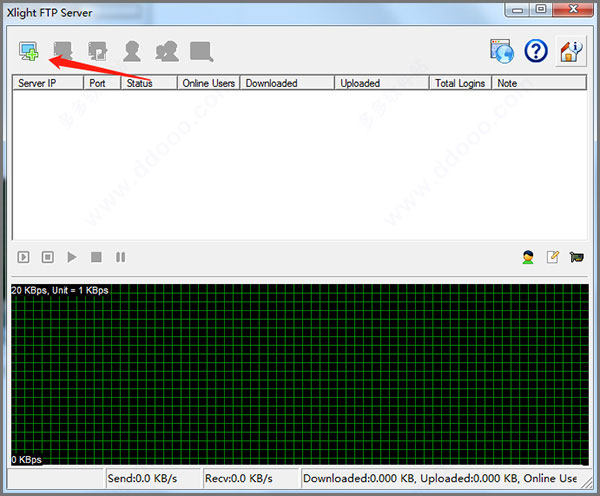
Task: Pause the server with the pause icon
Action: click(x=120, y=257)
